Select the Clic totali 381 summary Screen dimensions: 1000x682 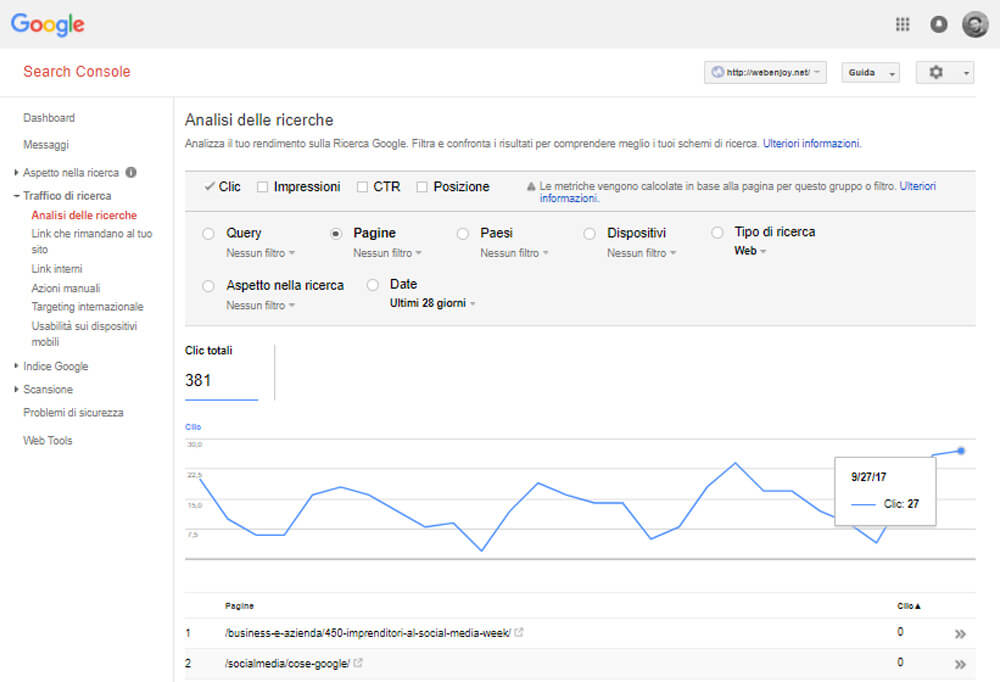click(x=221, y=373)
